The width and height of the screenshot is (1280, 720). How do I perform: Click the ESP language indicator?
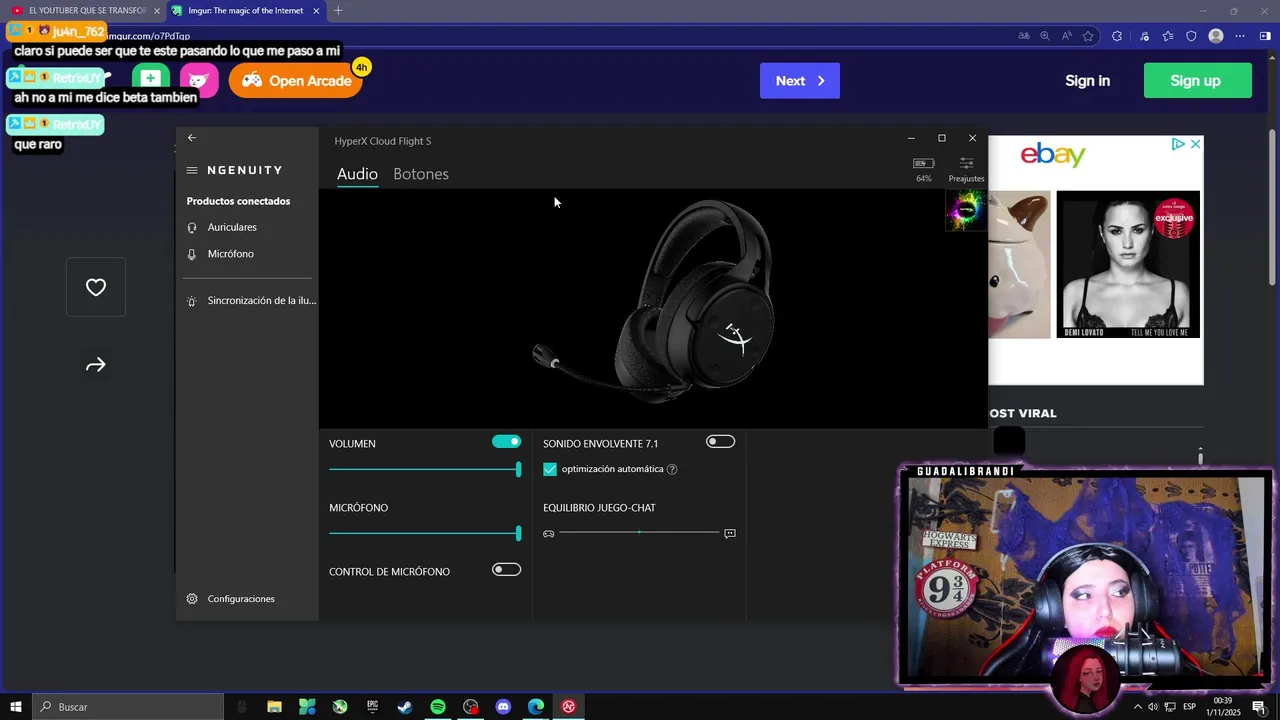point(1190,707)
